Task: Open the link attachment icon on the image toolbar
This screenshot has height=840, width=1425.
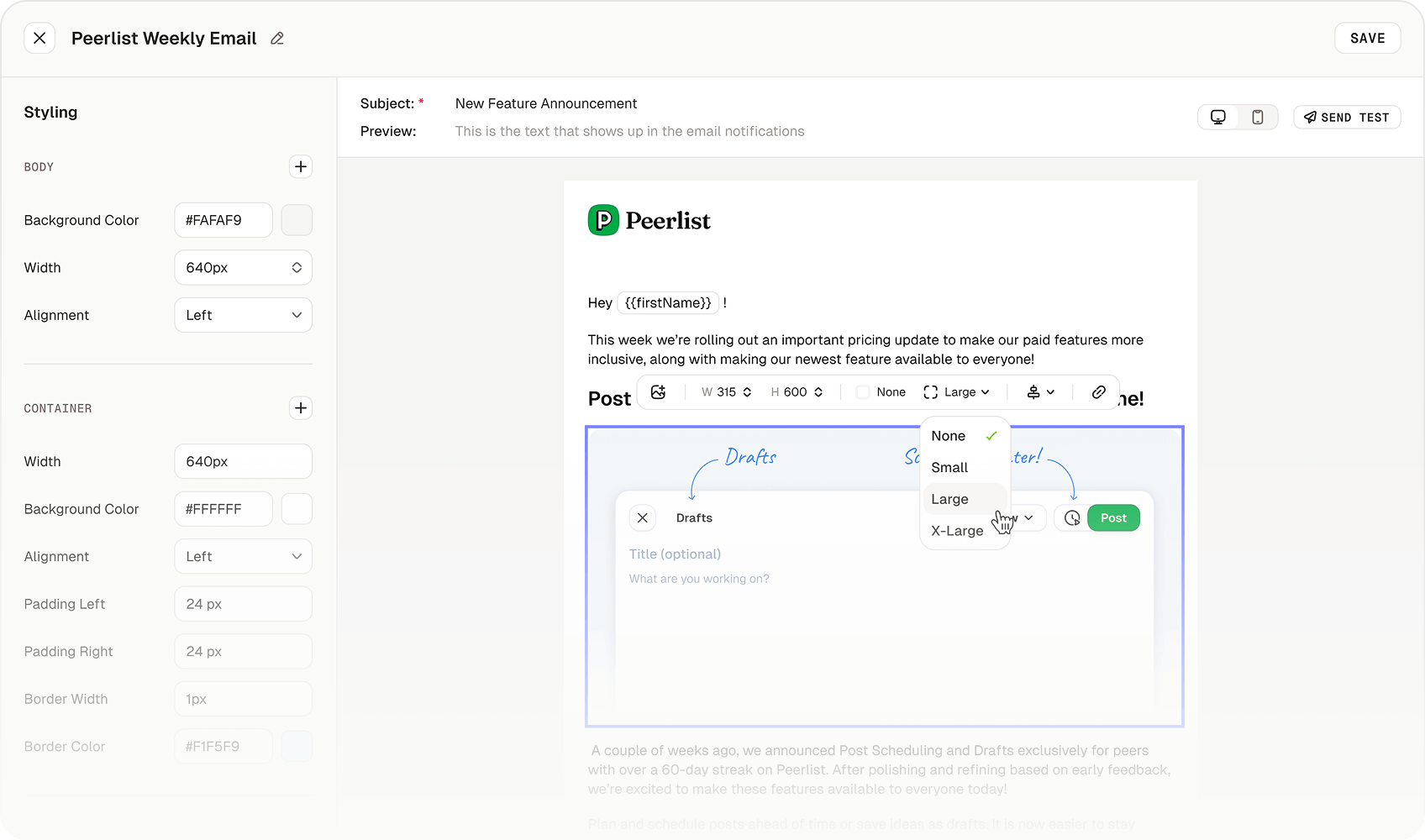Action: pyautogui.click(x=1098, y=391)
